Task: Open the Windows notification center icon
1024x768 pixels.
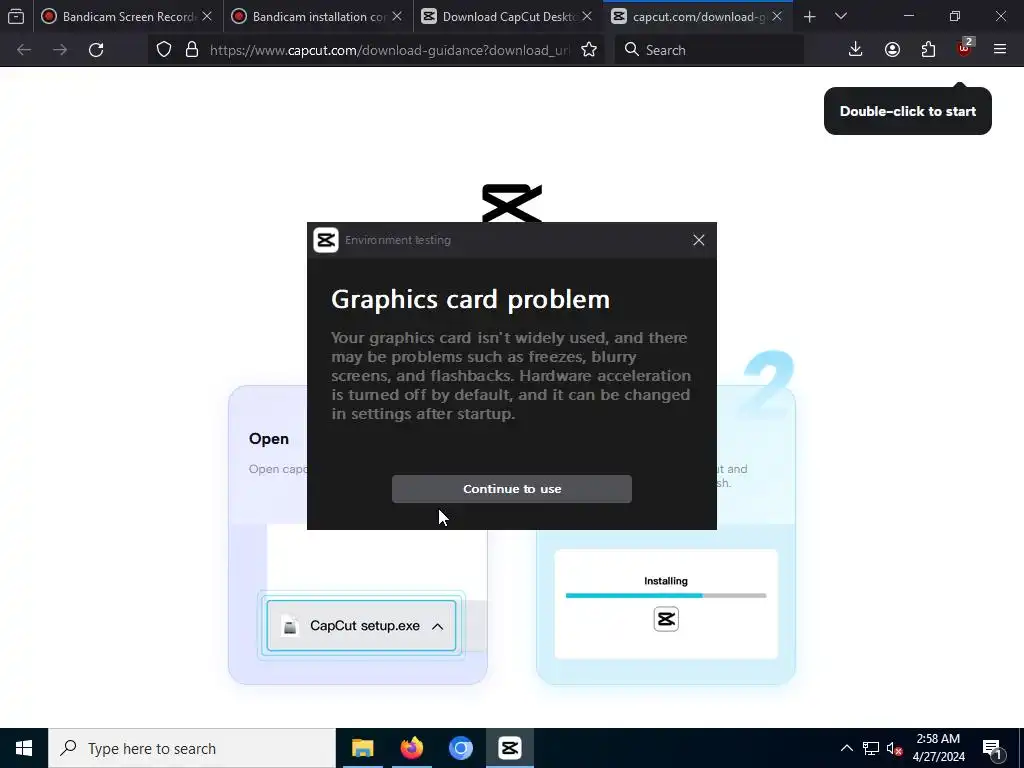Action: (992, 749)
